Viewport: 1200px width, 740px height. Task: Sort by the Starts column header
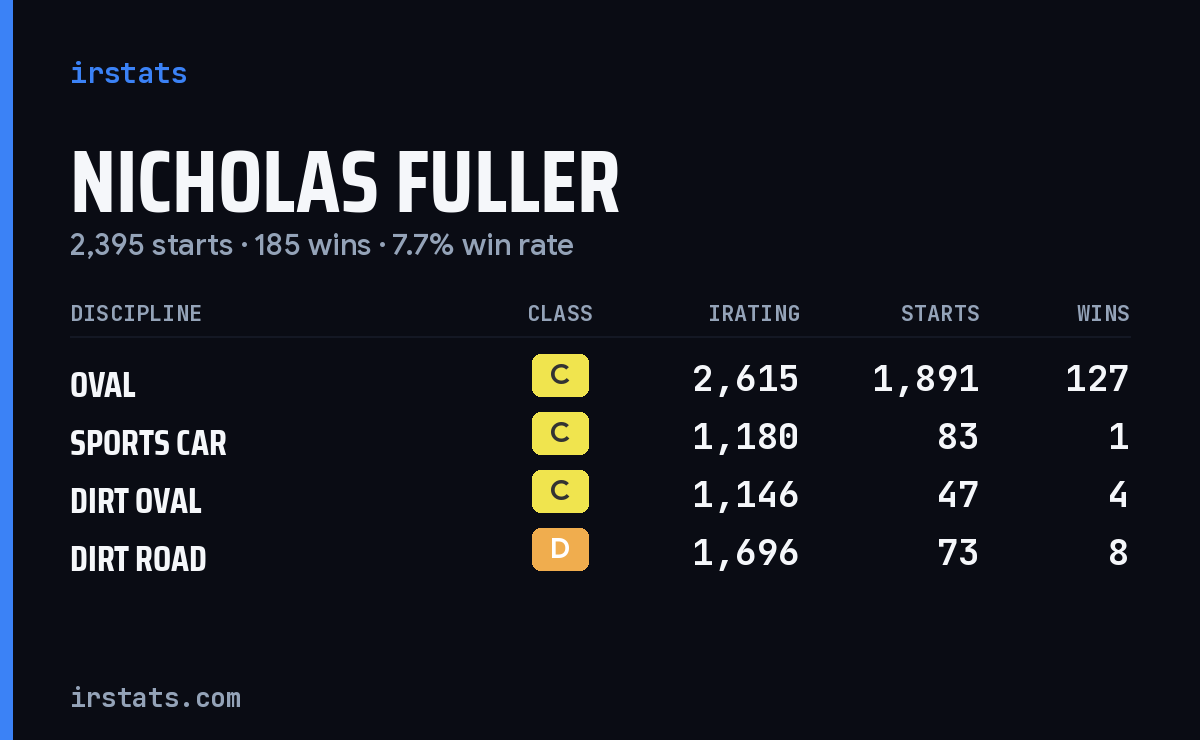pyautogui.click(x=940, y=314)
